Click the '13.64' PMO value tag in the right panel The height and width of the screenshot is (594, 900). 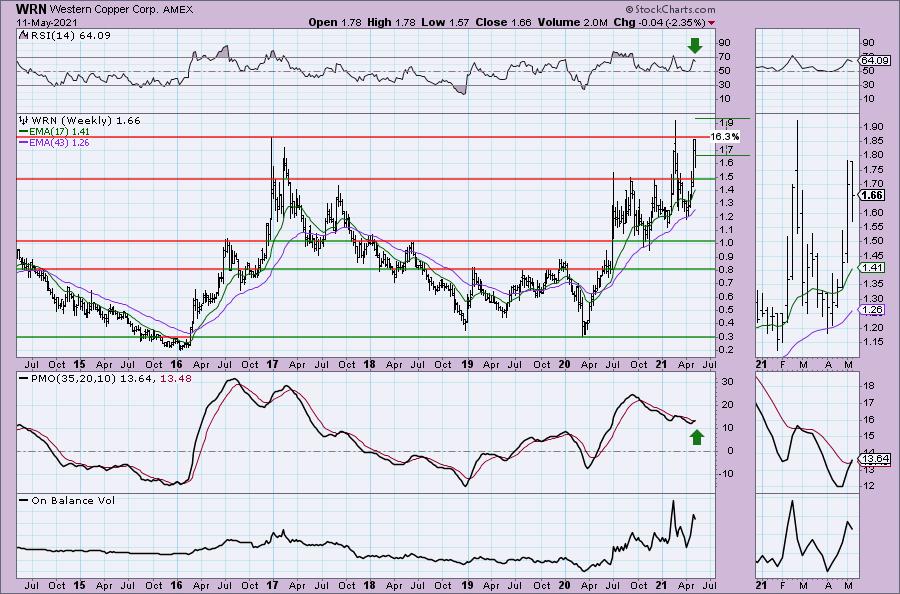(875, 459)
